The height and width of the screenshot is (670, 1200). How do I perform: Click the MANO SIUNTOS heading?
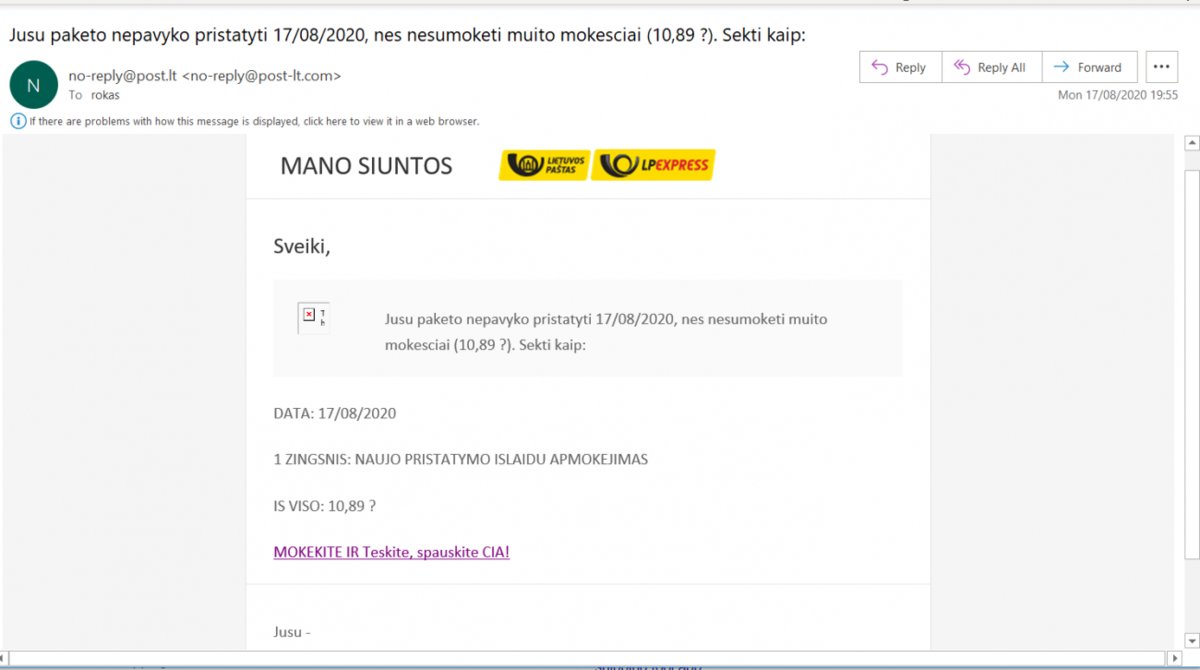point(366,166)
